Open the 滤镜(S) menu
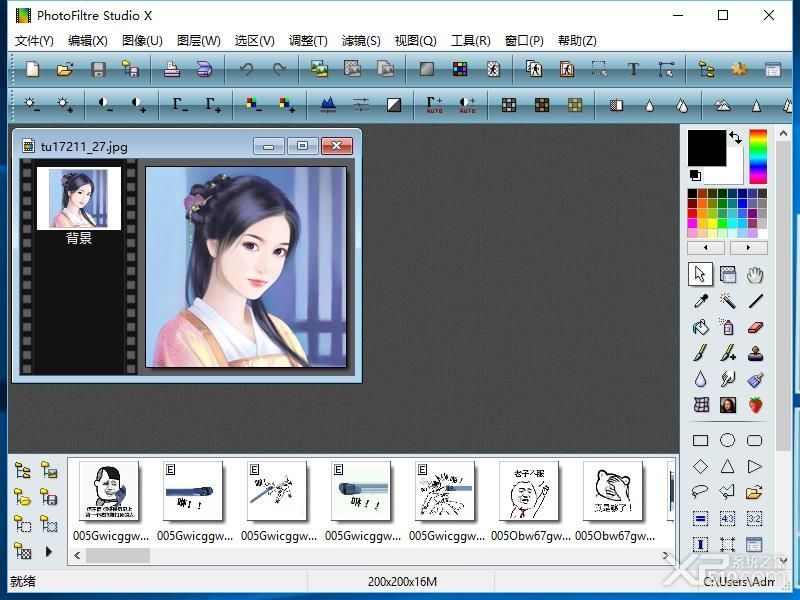Viewport: 800px width, 600px height. 361,41
